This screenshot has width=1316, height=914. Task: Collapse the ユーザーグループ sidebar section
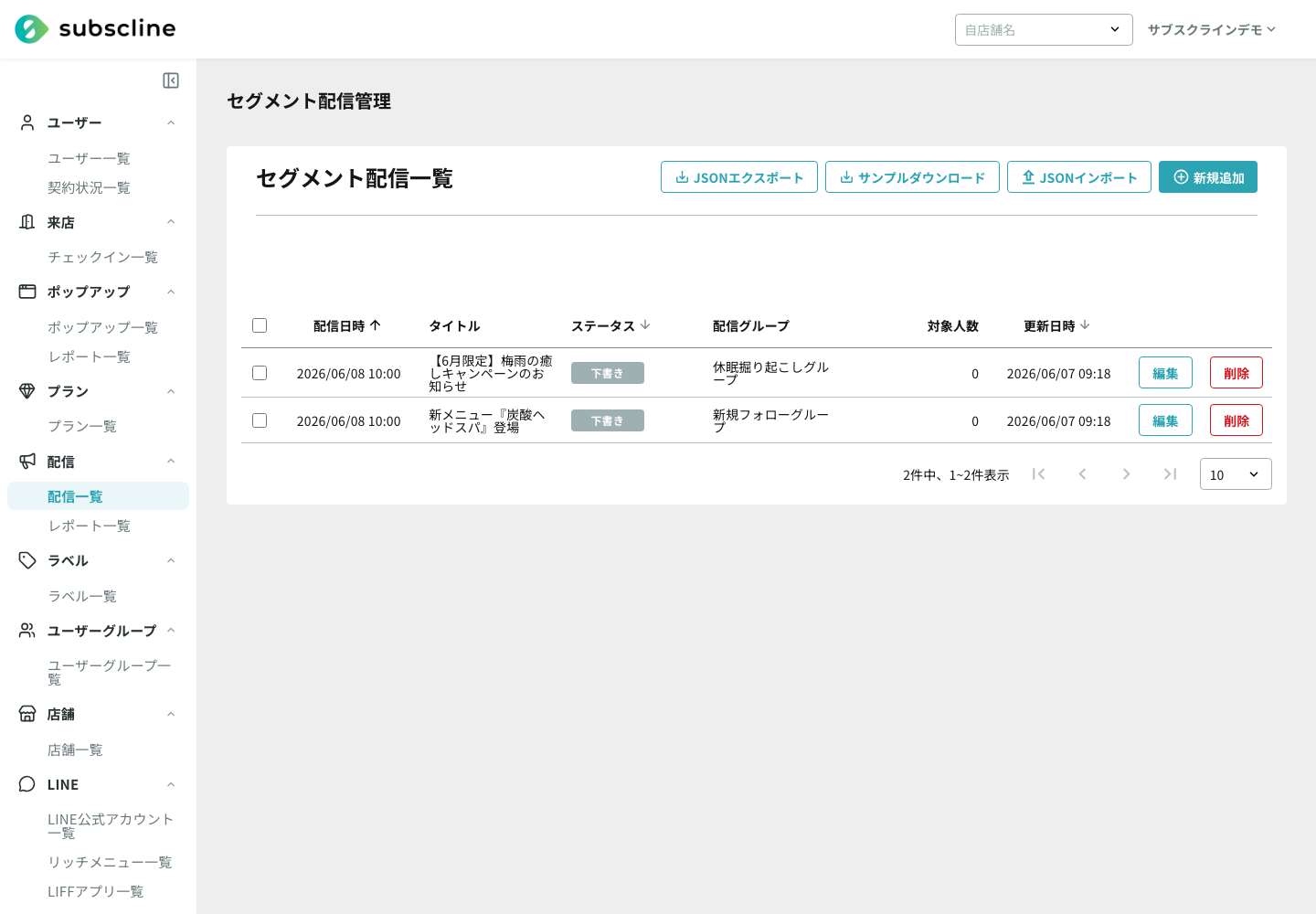pyautogui.click(x=171, y=631)
